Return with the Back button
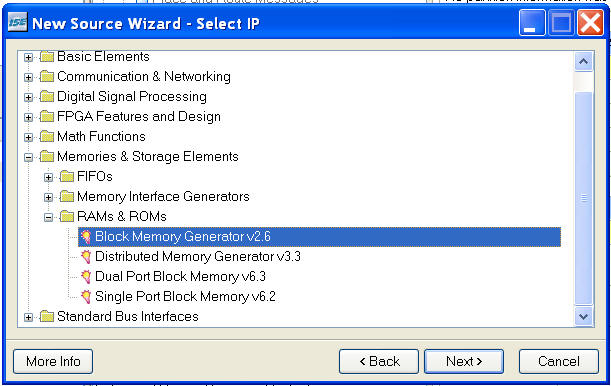 [379, 361]
